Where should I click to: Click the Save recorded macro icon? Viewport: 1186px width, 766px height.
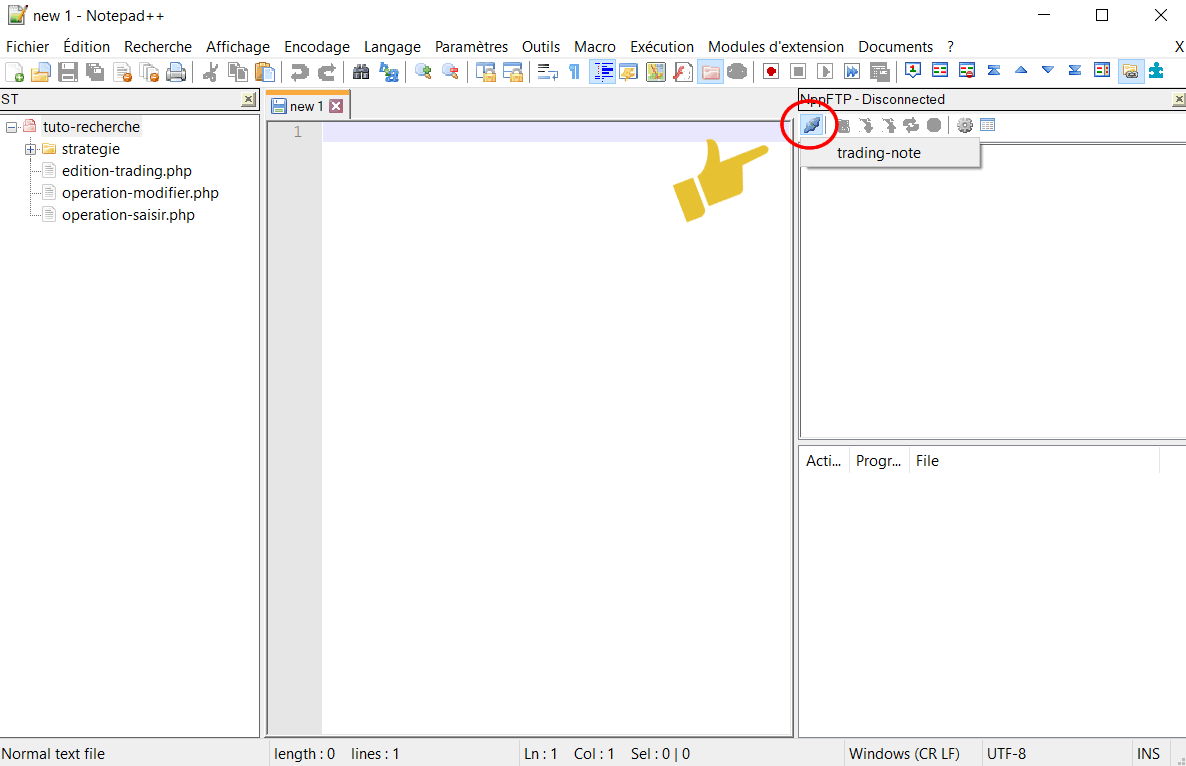879,72
